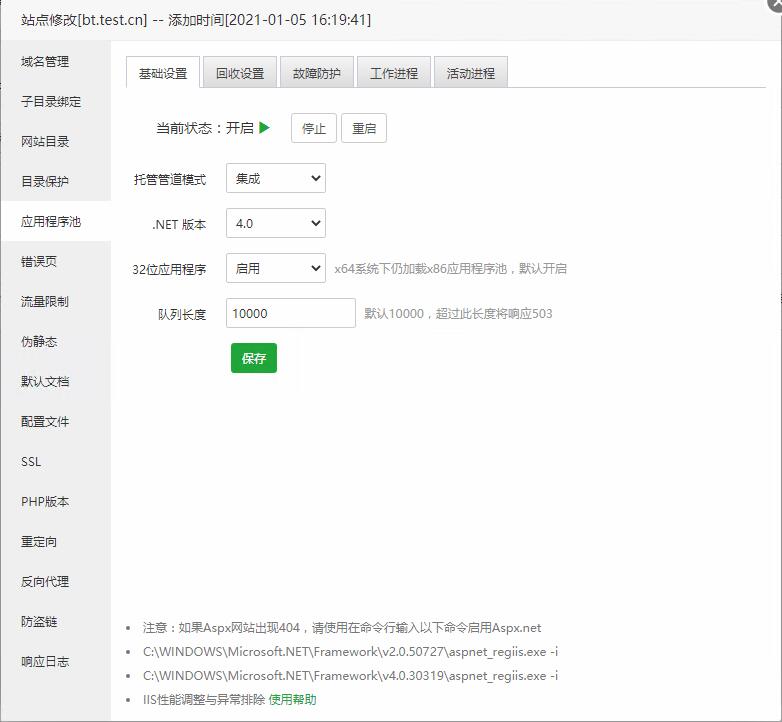The width and height of the screenshot is (782, 722).
Task: Expand the 32位应用程序 dropdown
Action: pyautogui.click(x=276, y=268)
